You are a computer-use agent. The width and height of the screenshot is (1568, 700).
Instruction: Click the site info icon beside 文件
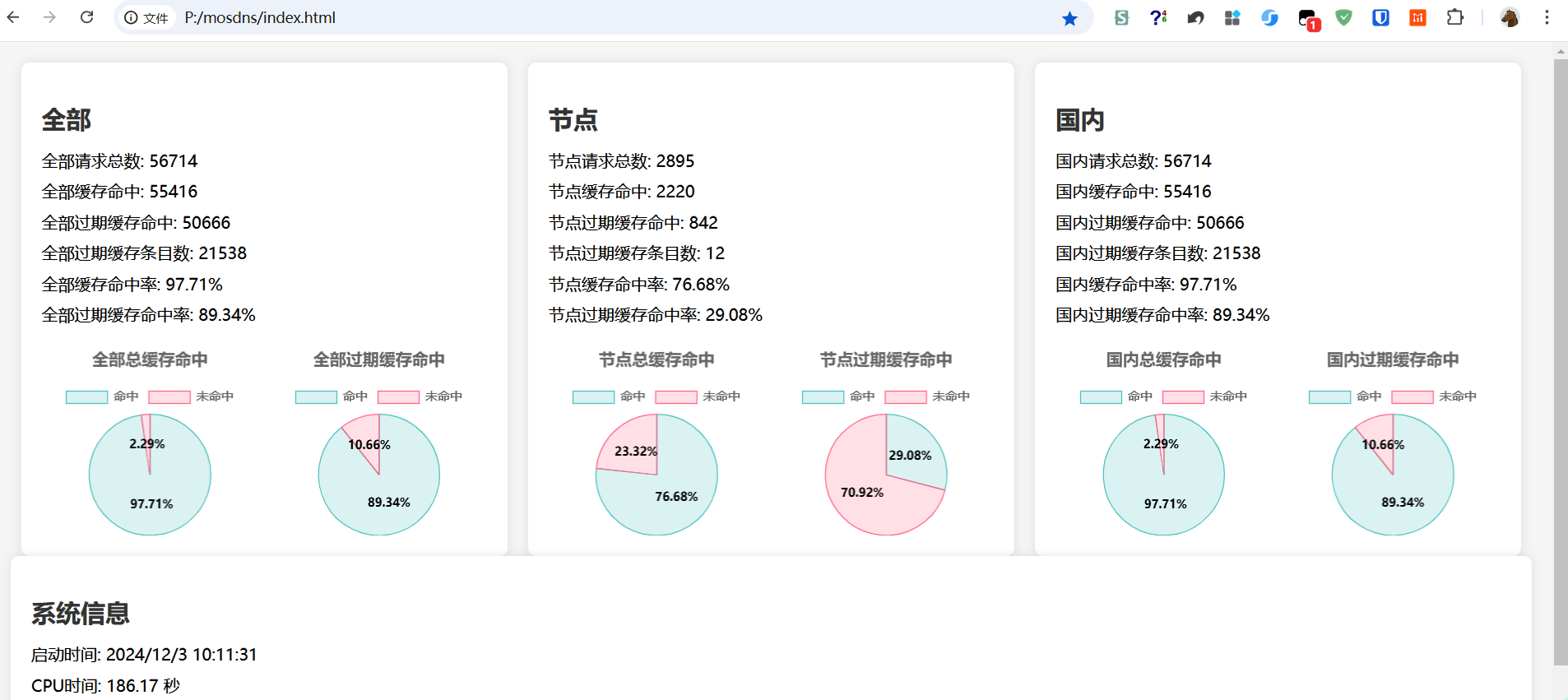[x=131, y=17]
